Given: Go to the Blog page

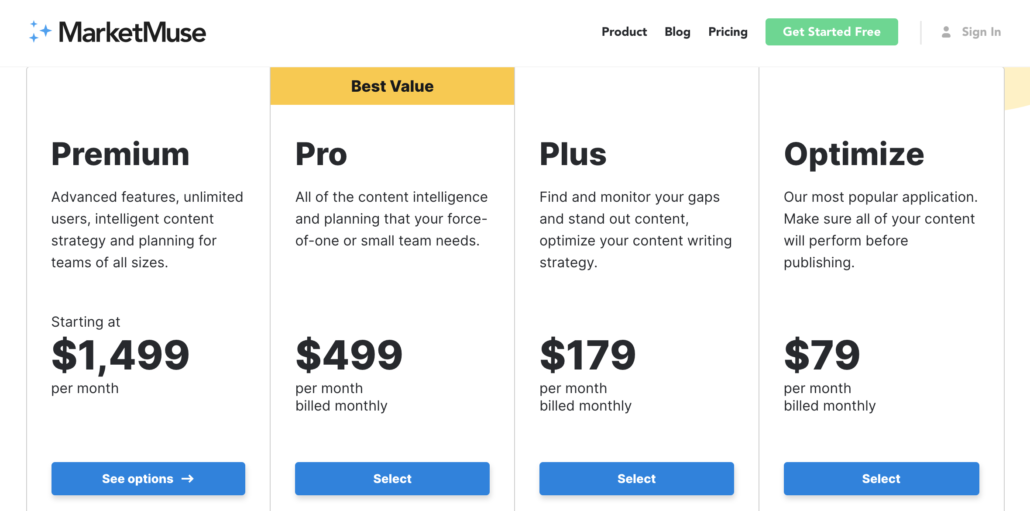Looking at the screenshot, I should tap(677, 32).
